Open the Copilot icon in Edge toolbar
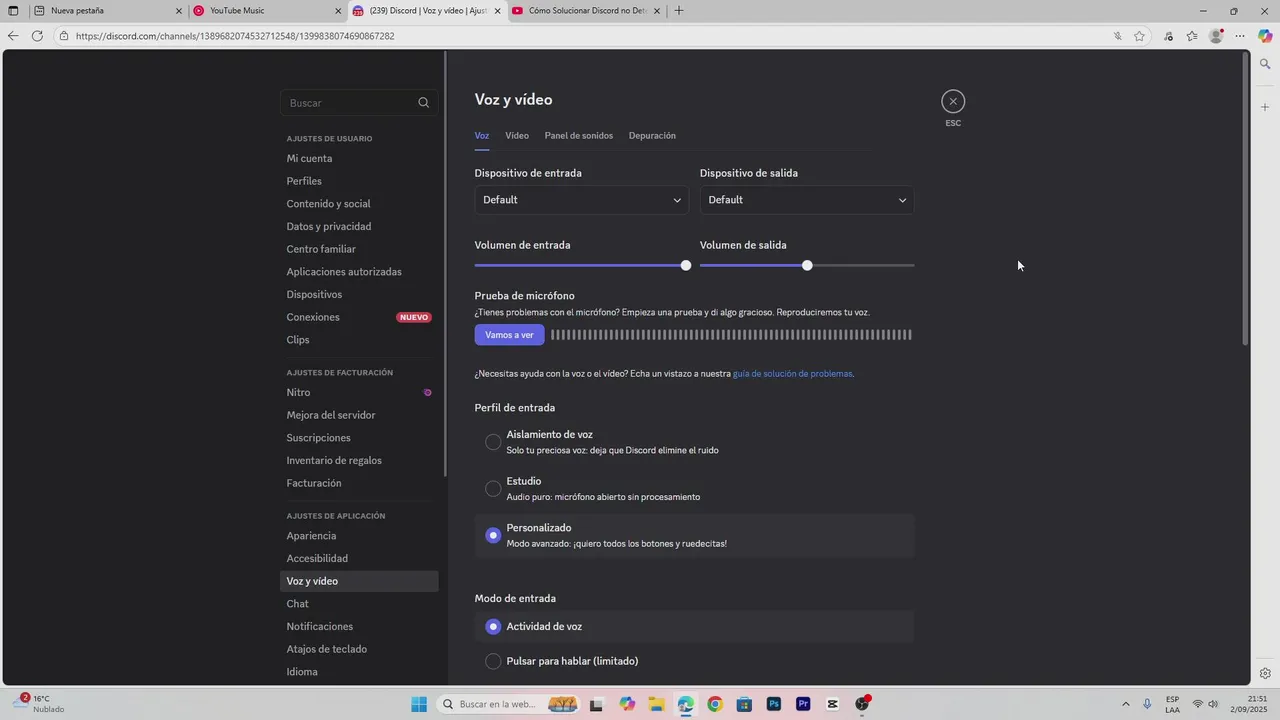1280x720 pixels. (x=1265, y=36)
